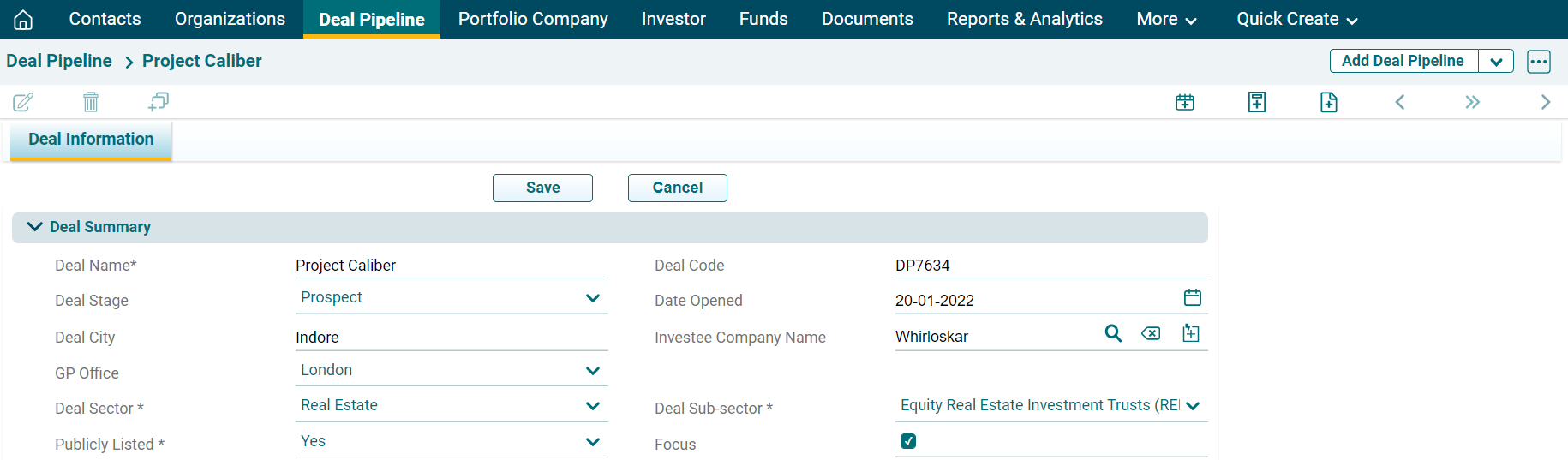Click the edit pencil icon
Viewport: 1568px width, 460px height.
coord(23,103)
